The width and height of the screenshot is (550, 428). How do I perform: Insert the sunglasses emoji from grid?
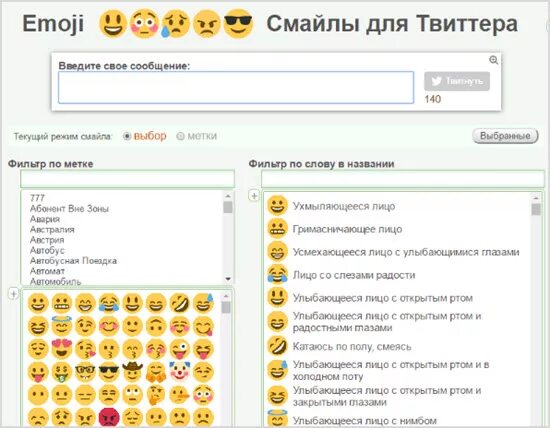109,372
